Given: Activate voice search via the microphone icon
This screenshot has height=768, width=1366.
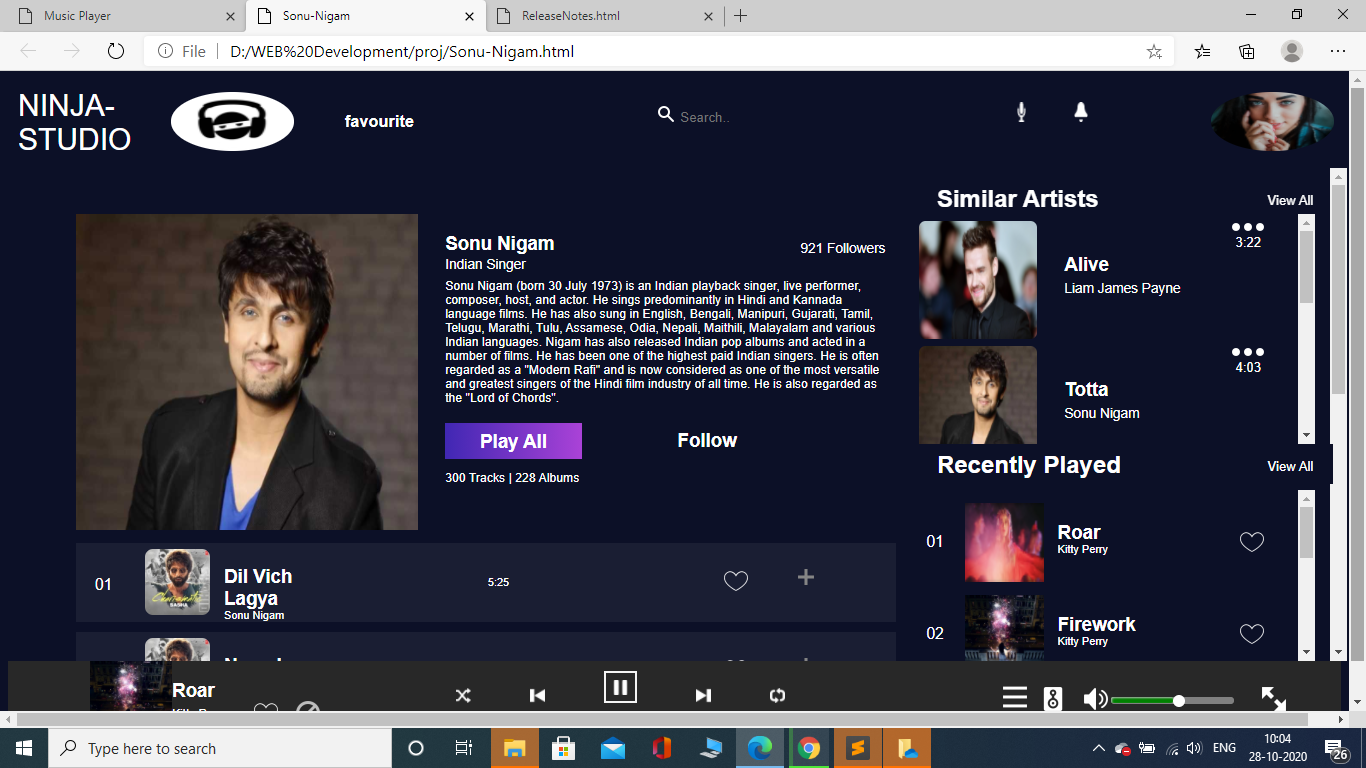Looking at the screenshot, I should coord(1021,113).
